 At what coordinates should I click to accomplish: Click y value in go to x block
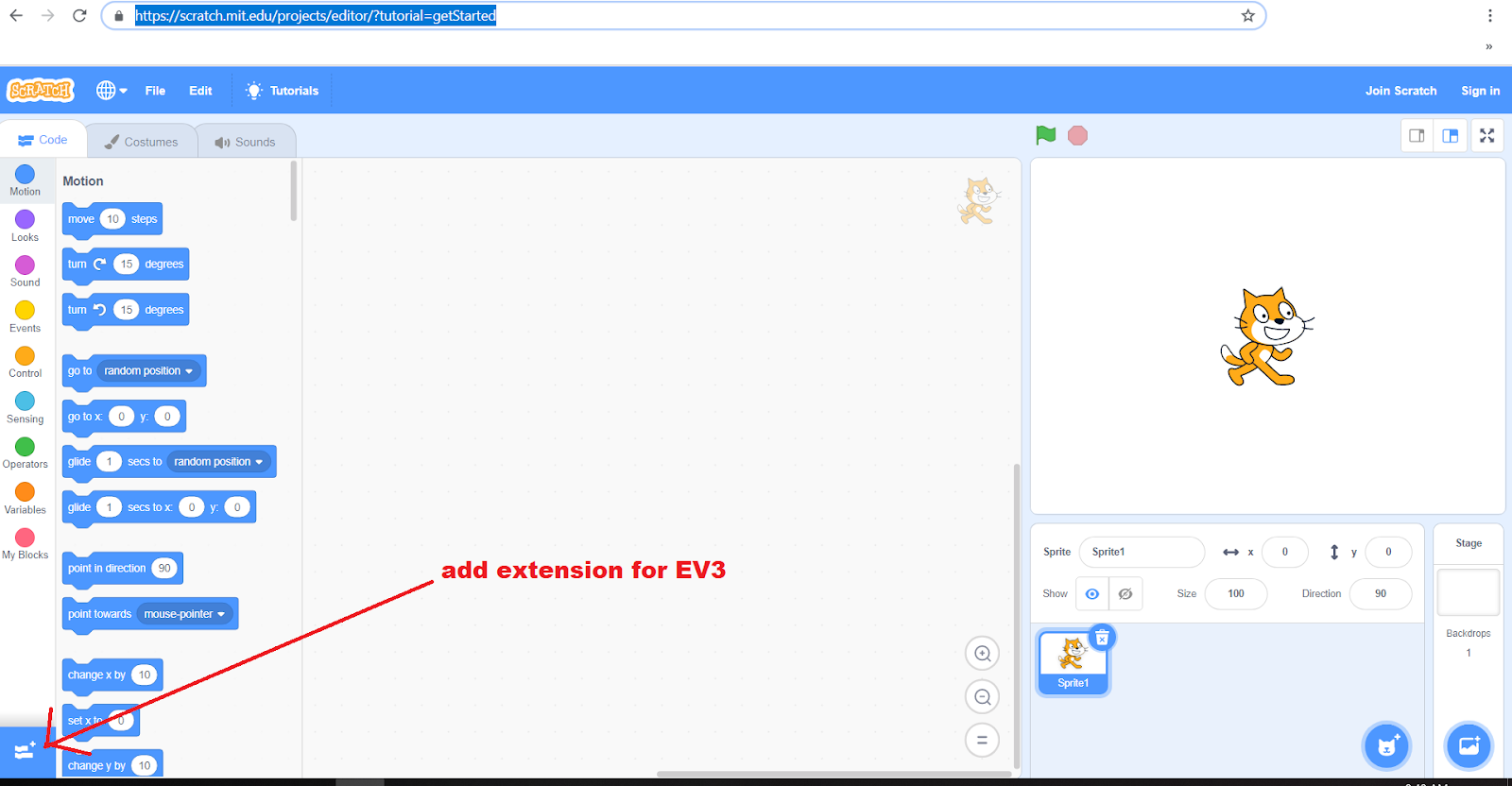(x=167, y=417)
